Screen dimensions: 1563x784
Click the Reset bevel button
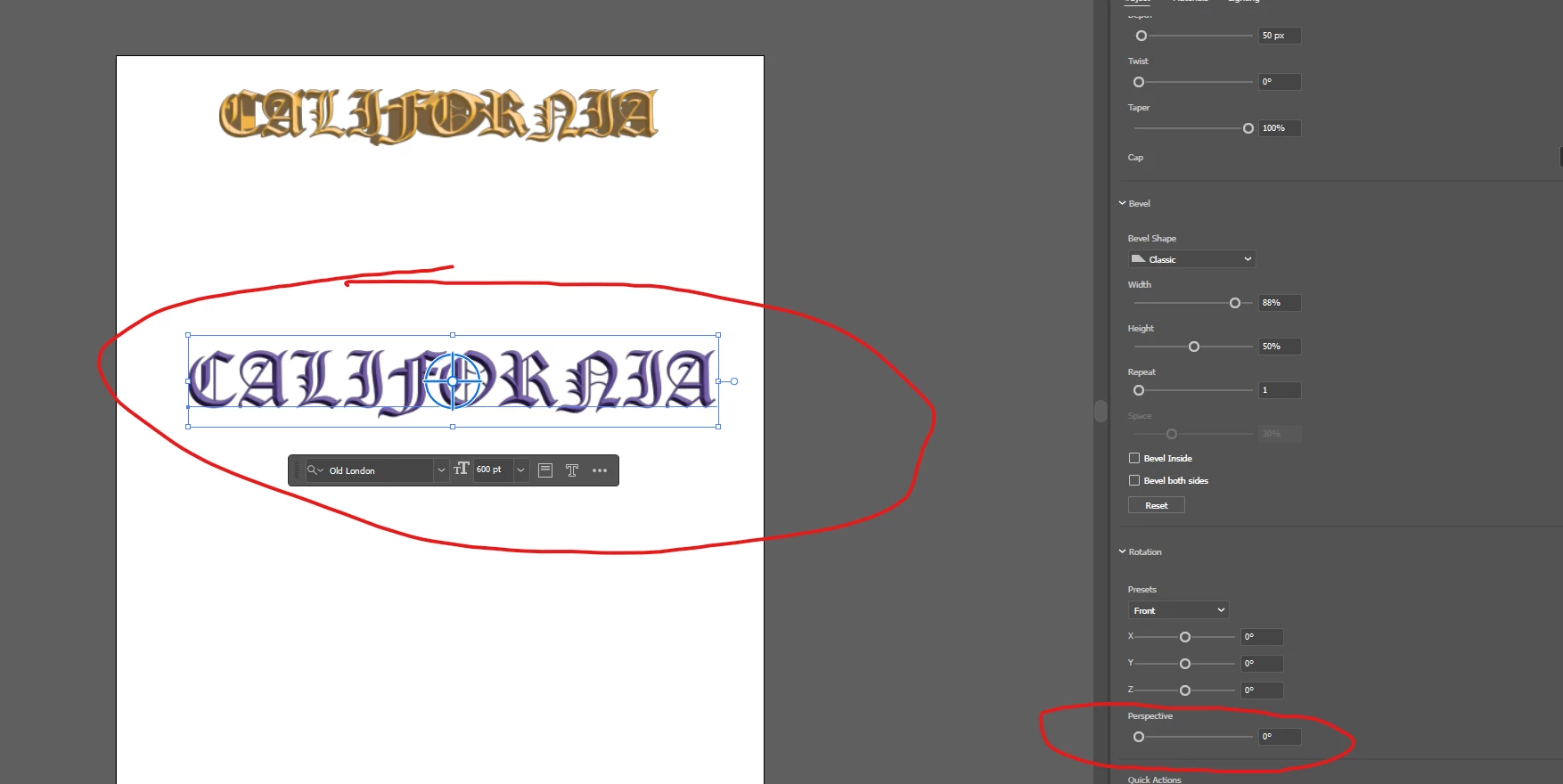click(1156, 505)
